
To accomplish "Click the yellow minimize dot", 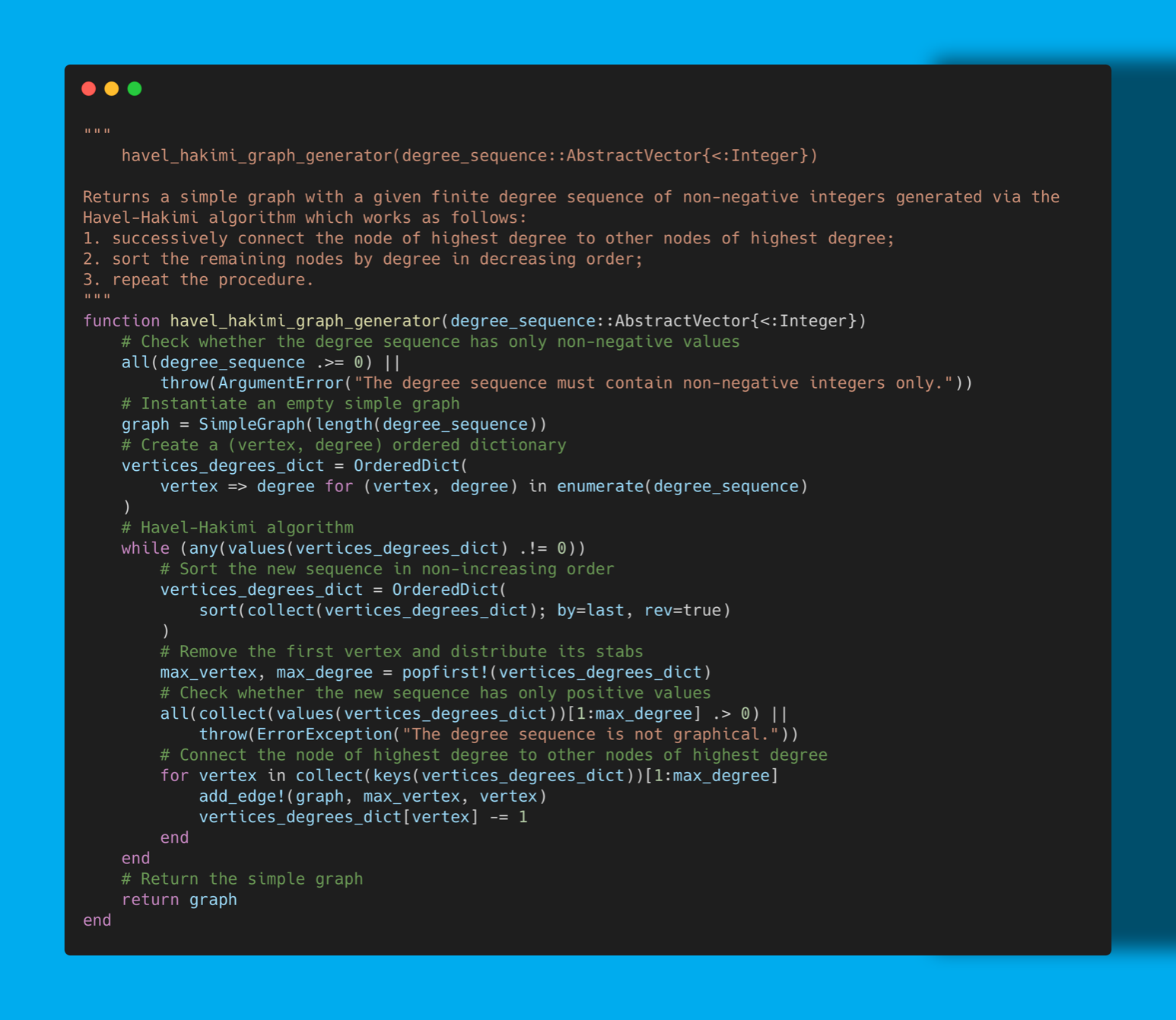I will coord(112,89).
